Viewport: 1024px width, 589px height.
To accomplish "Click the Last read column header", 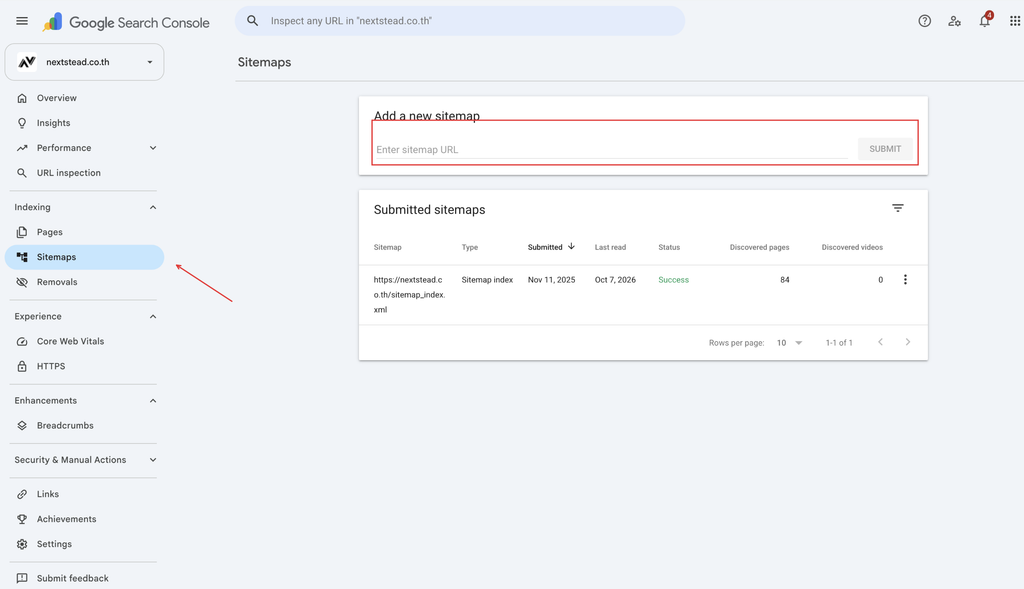I will [x=610, y=247].
